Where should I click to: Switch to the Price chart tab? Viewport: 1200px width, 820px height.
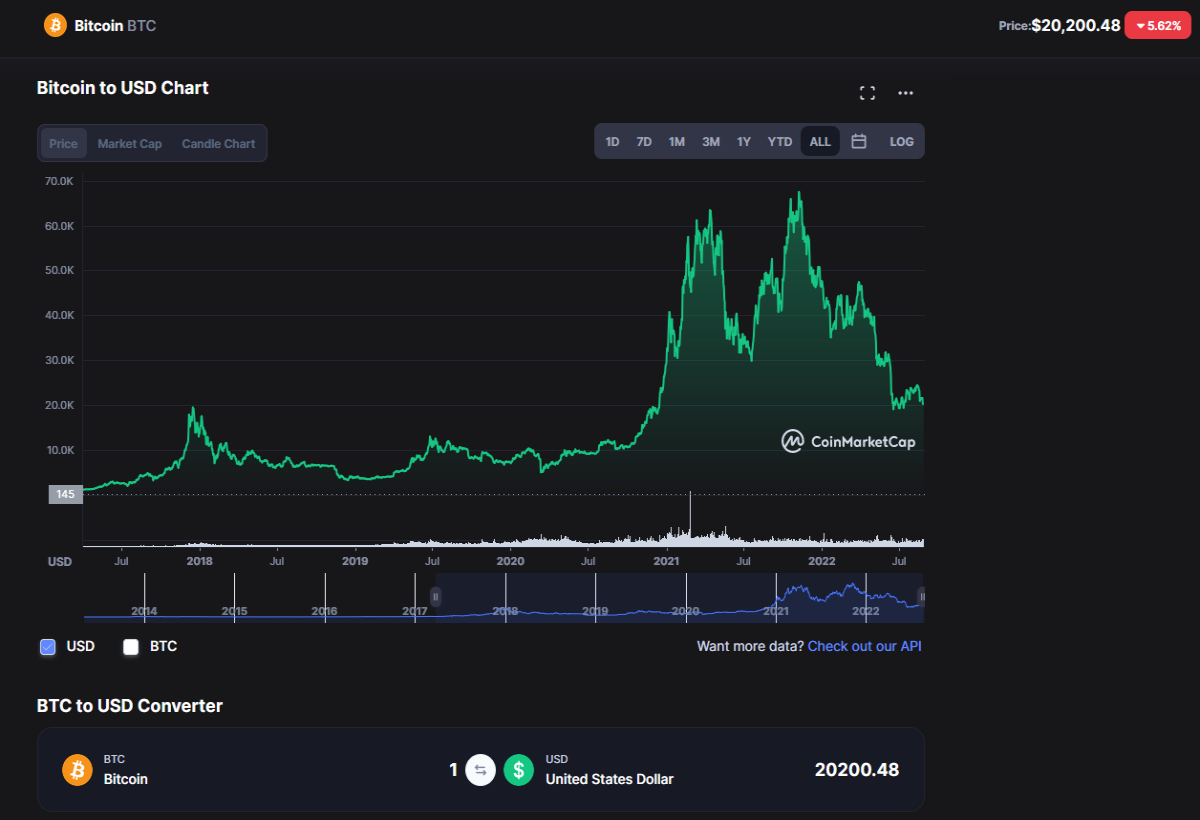[63, 143]
